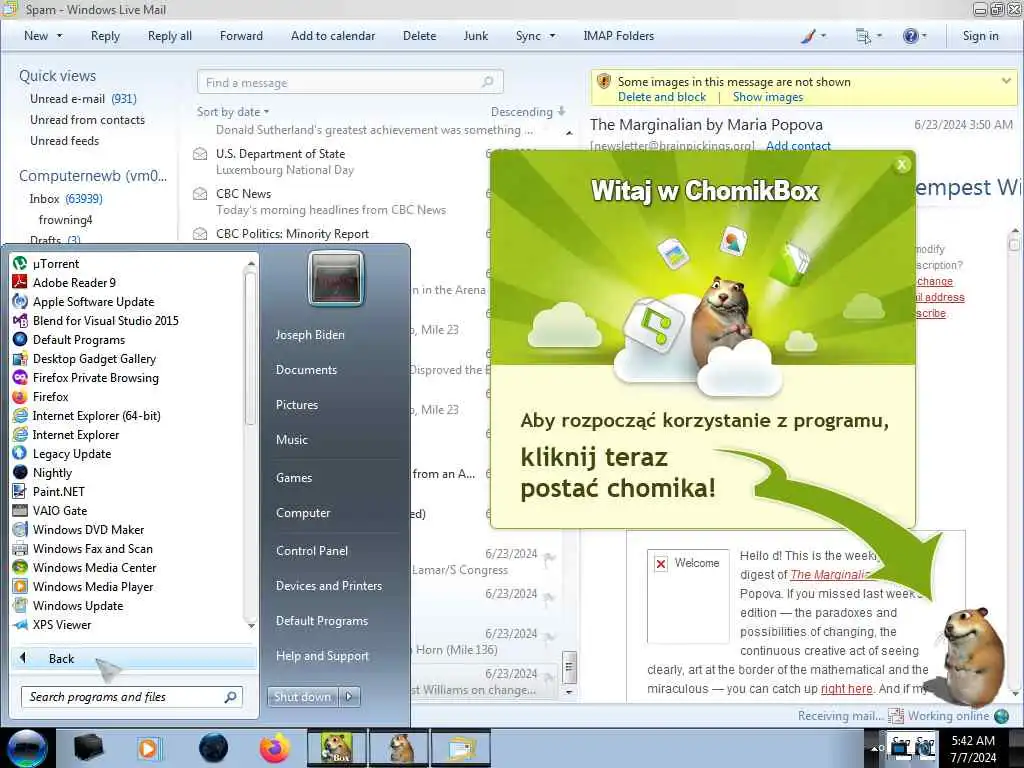Viewport: 1024px width, 768px height.
Task: Launch XPS Viewer program
Action: 62,625
